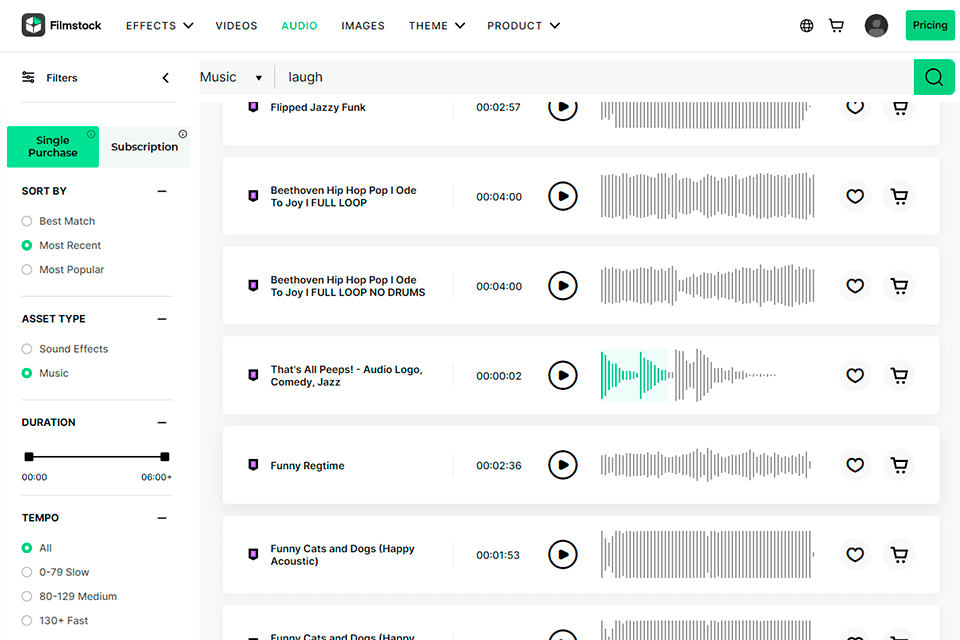Click the Filmstock logo
This screenshot has width=960, height=640.
point(62,26)
